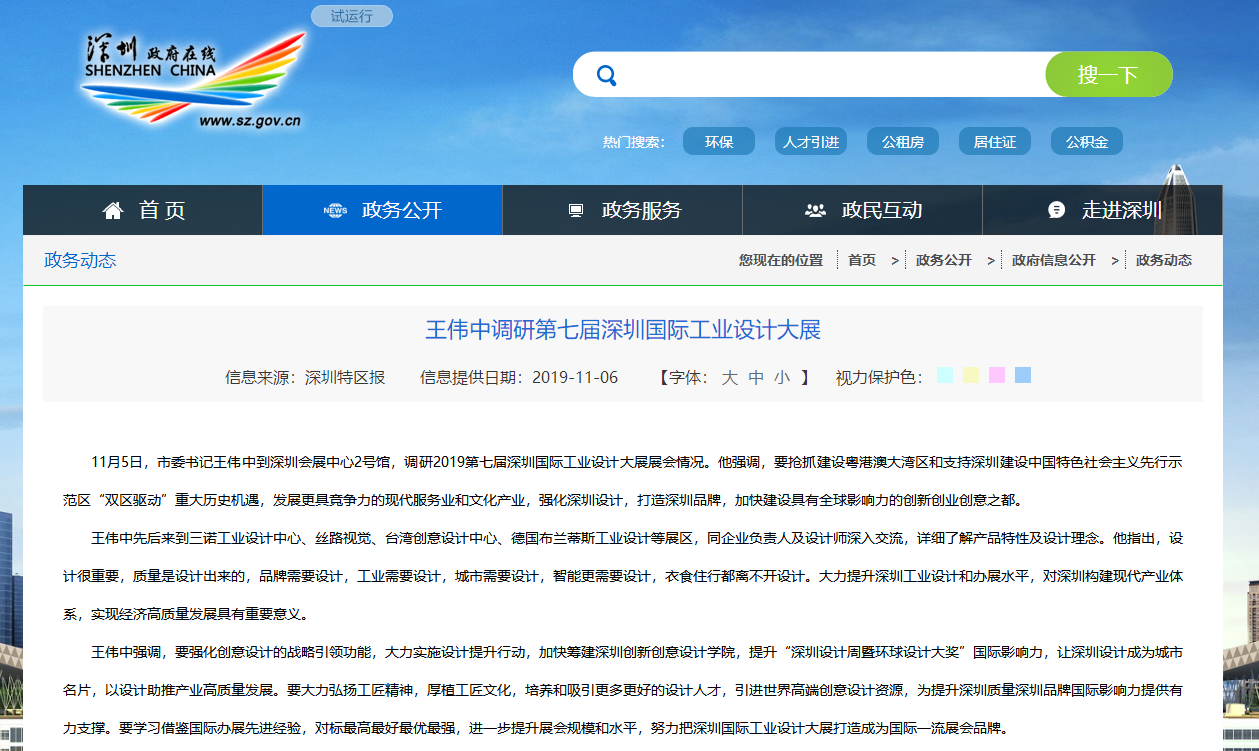Click the search text input field
Image resolution: width=1259 pixels, height=751 pixels.
tap(830, 75)
